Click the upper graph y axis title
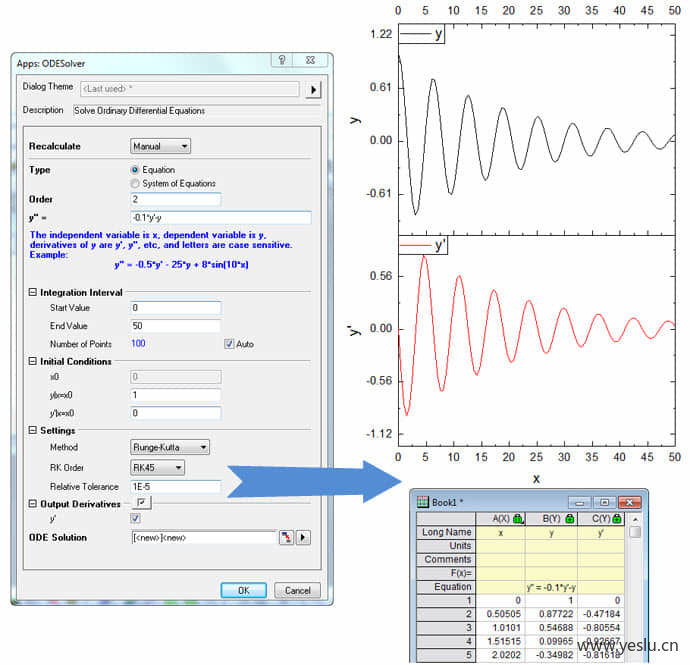The image size is (690, 665). 355,121
